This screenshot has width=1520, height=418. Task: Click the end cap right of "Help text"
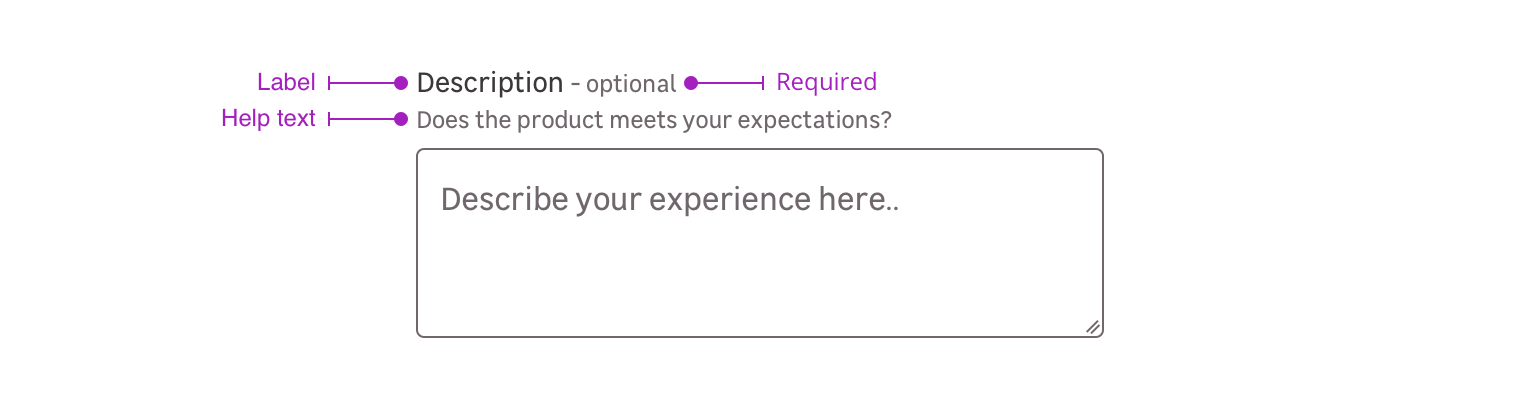[x=329, y=119]
